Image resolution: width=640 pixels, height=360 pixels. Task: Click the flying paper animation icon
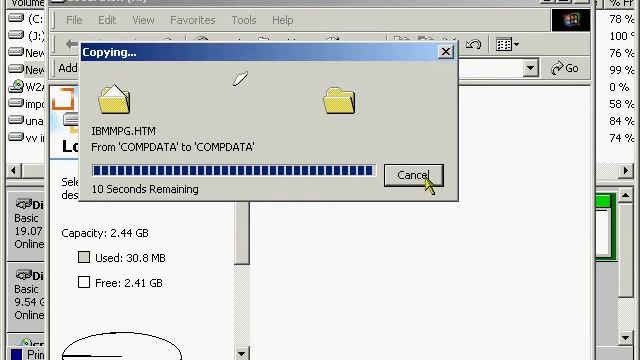240,78
